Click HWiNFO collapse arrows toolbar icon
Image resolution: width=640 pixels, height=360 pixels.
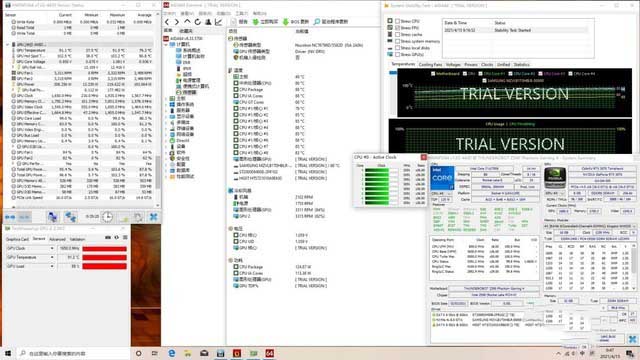[x=10, y=217]
